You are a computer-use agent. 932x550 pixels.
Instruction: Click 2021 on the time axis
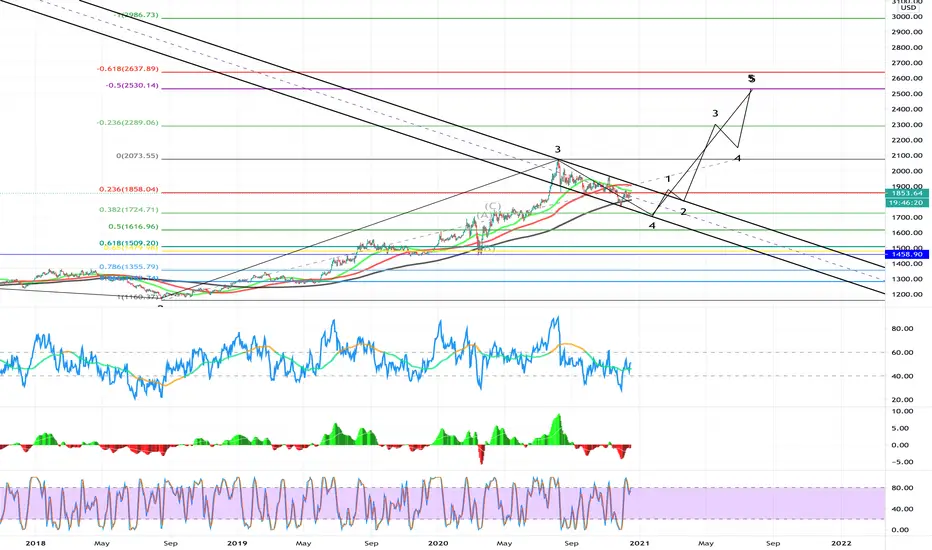tap(639, 543)
